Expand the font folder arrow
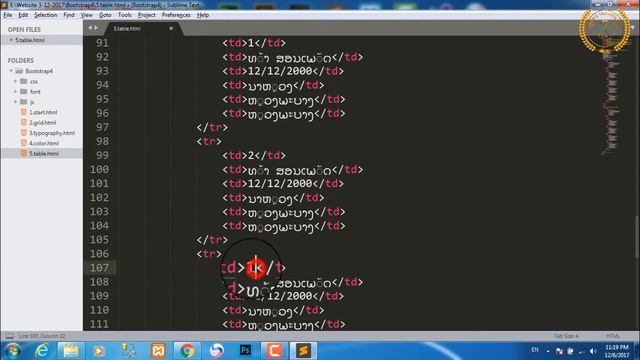640x360 pixels. pyautogui.click(x=16, y=91)
